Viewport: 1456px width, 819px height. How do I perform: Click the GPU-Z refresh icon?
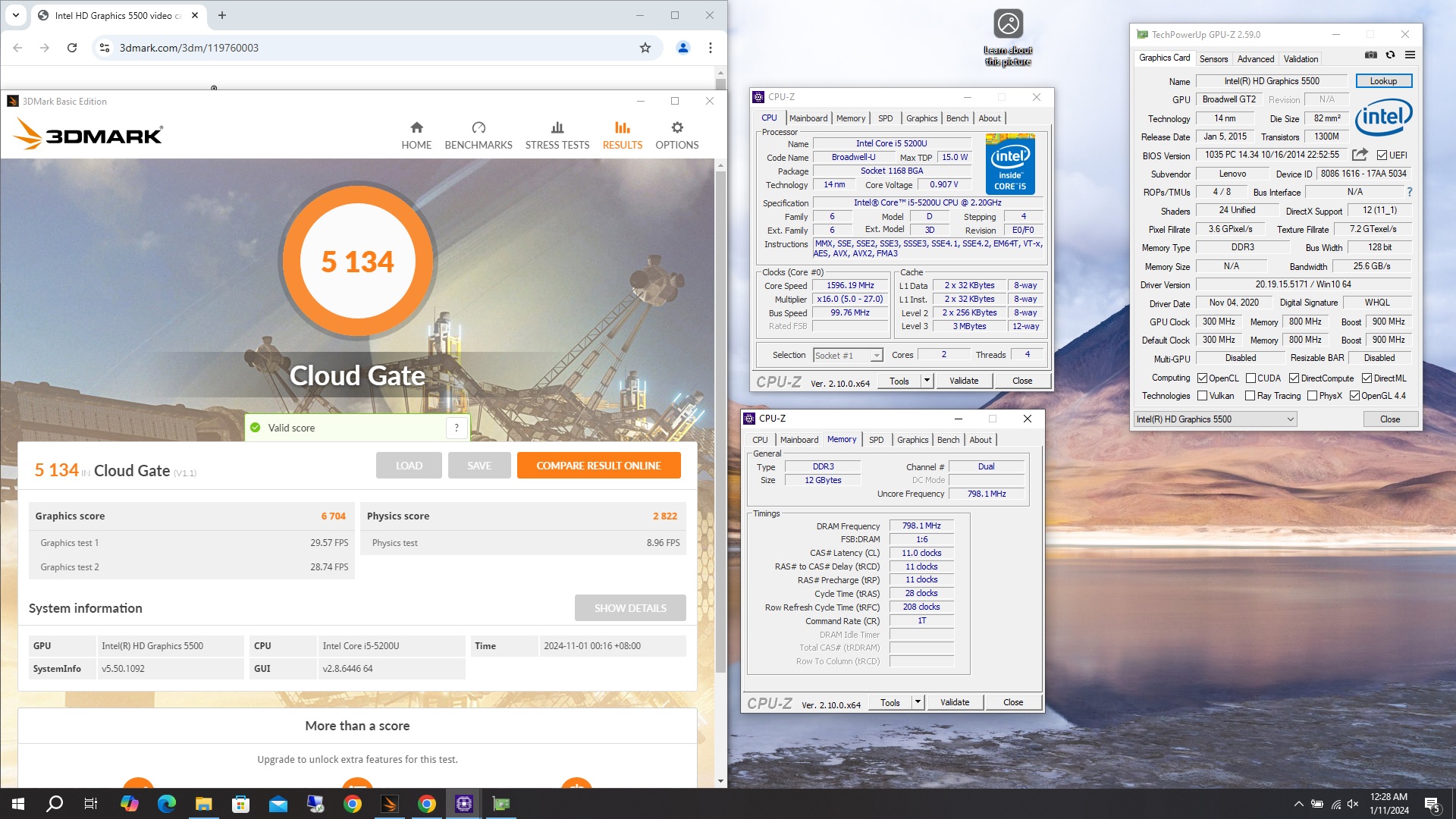click(x=1390, y=55)
